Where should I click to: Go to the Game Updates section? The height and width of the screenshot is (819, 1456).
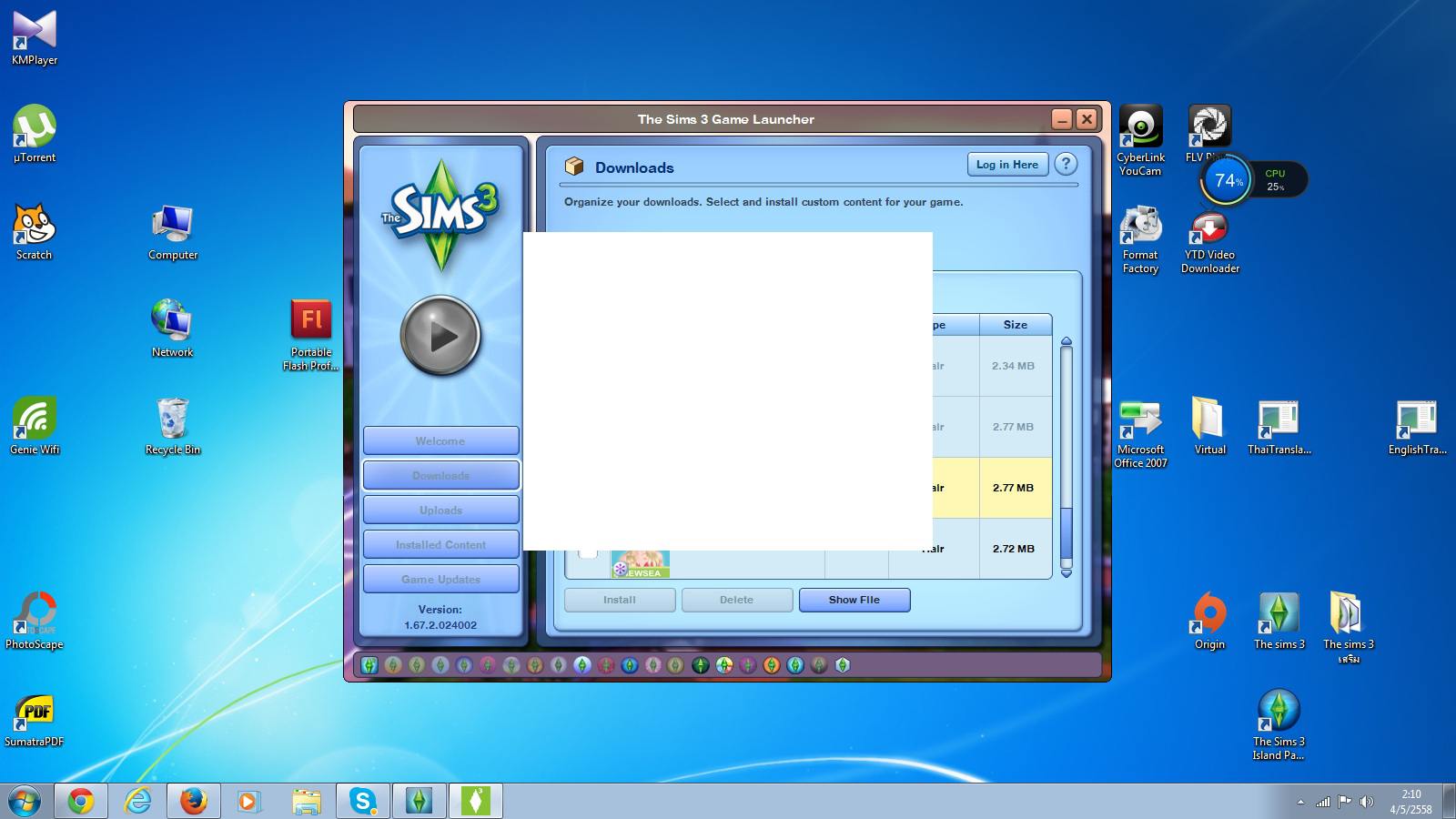[x=440, y=579]
